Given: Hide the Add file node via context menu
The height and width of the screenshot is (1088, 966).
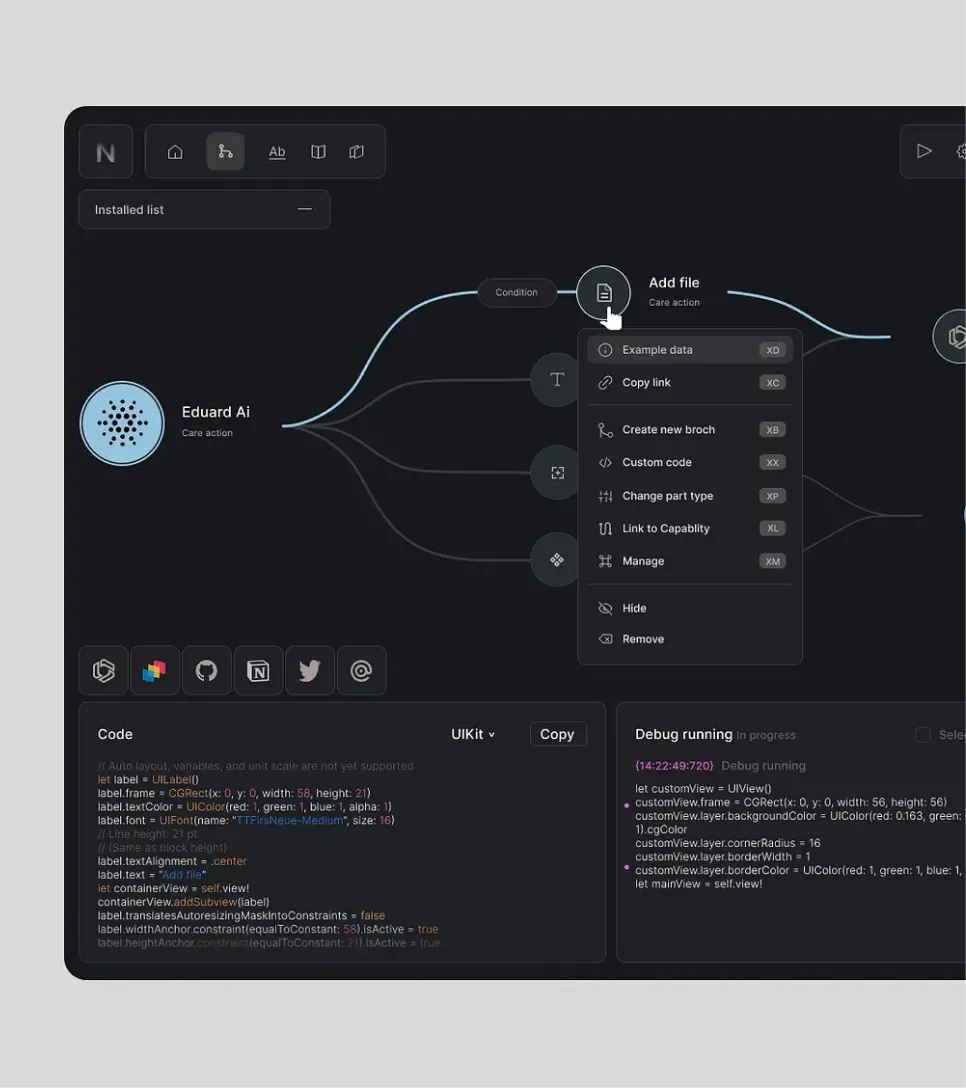Looking at the screenshot, I should click(x=632, y=607).
